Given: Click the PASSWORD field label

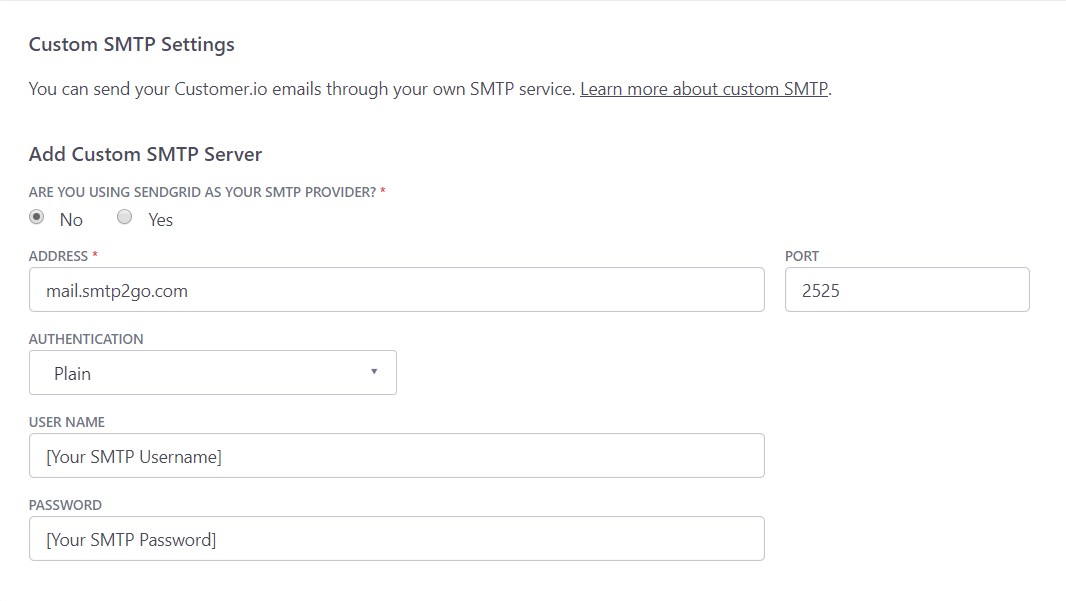Looking at the screenshot, I should click(66, 505).
